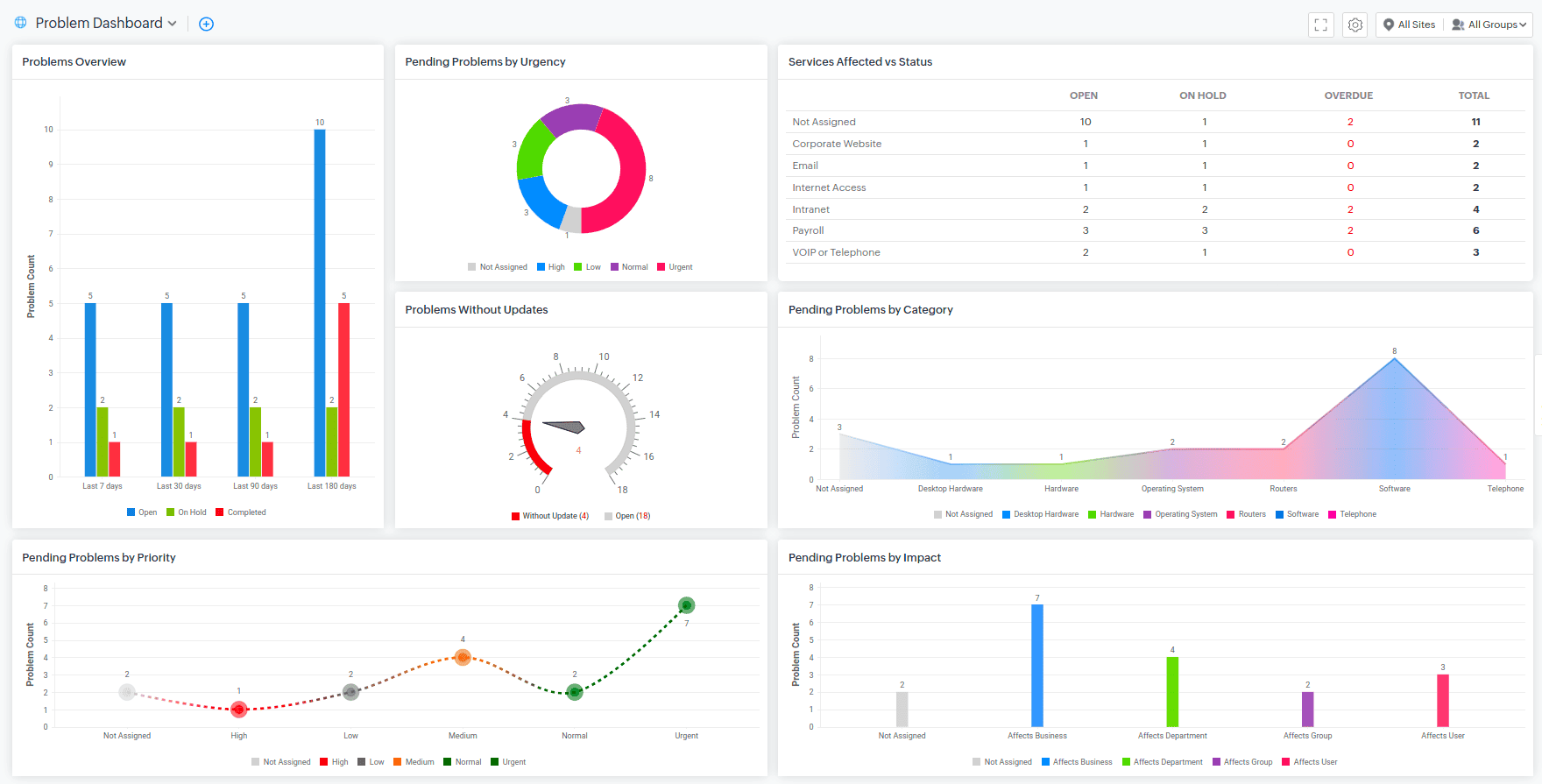Click the OVERDUE column header

pyautogui.click(x=1348, y=95)
